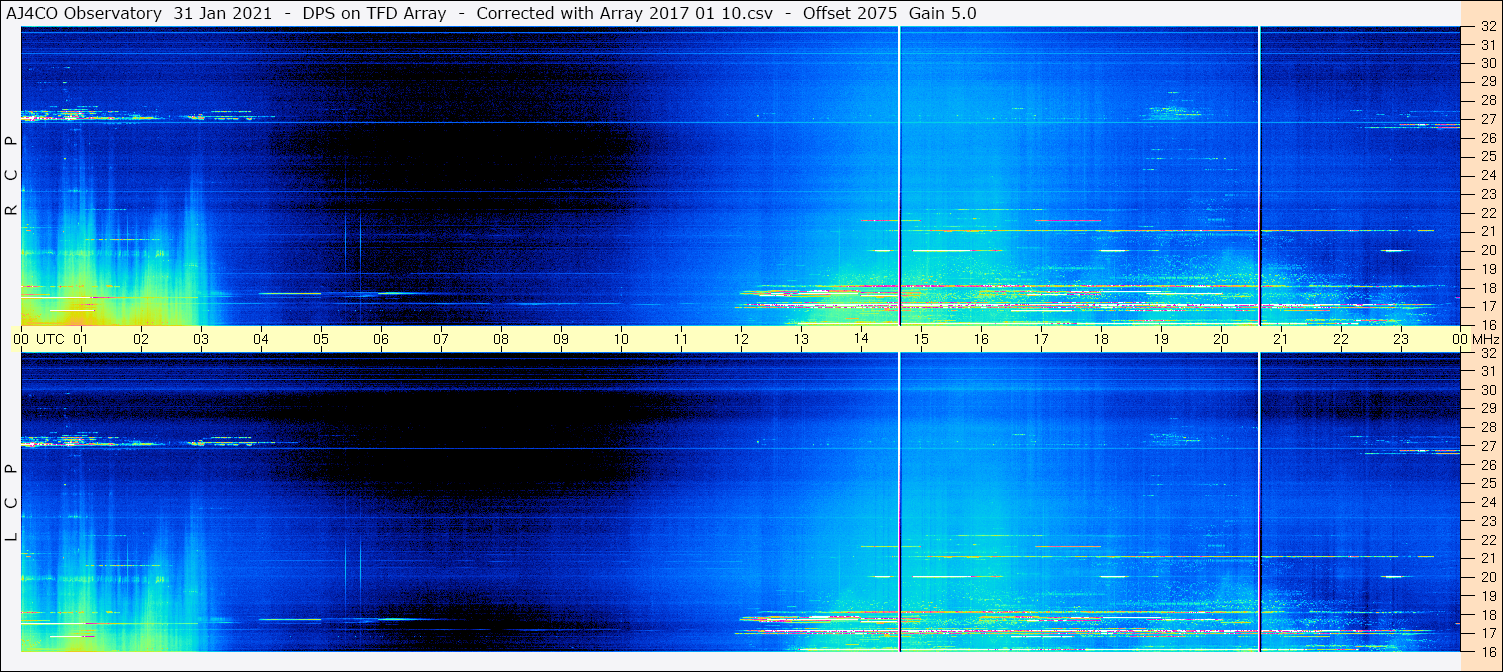Click hour label "09" on the time axis
The width and height of the screenshot is (1503, 672).
click(561, 339)
